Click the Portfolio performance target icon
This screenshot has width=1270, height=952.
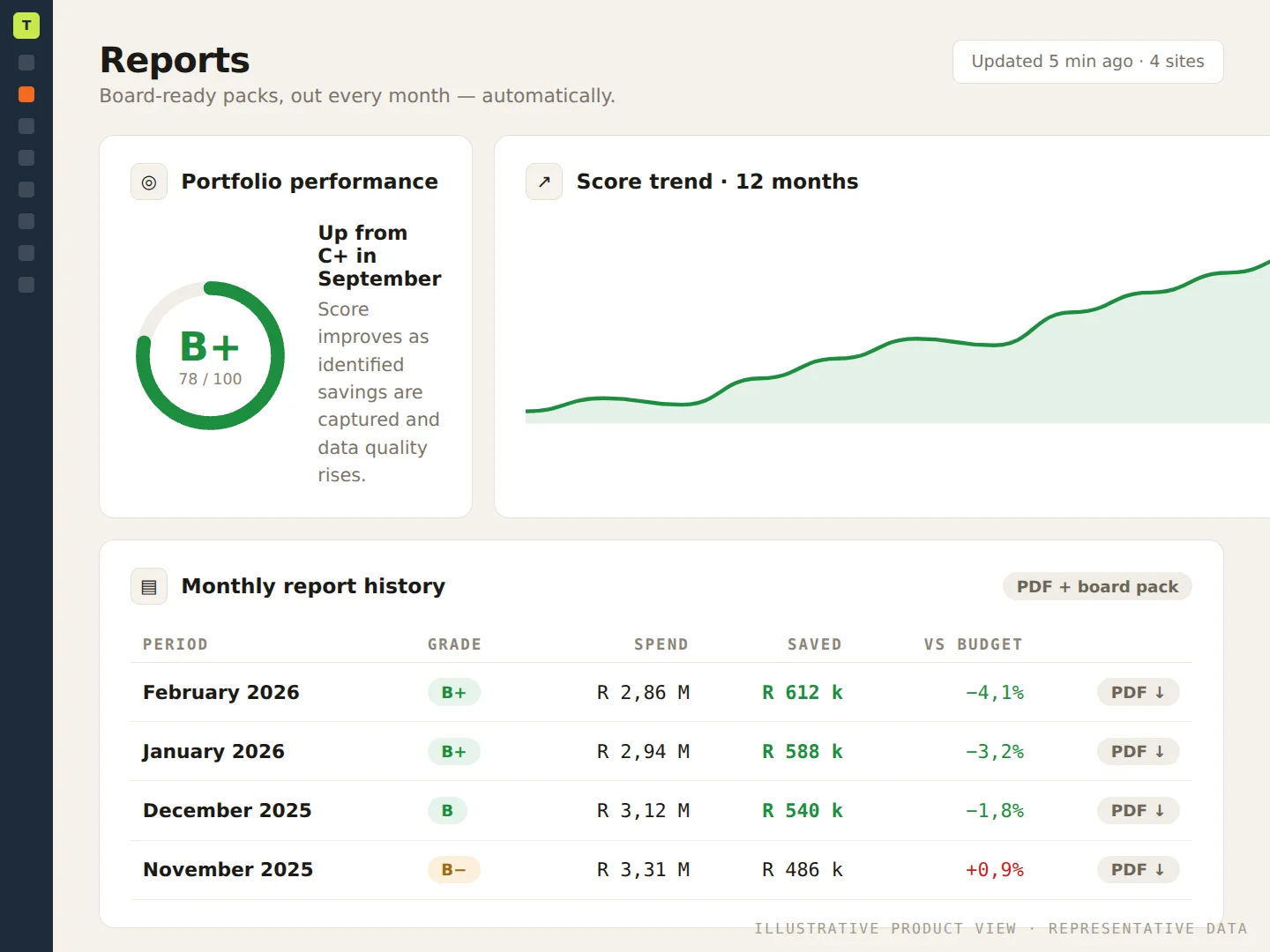pyautogui.click(x=149, y=182)
